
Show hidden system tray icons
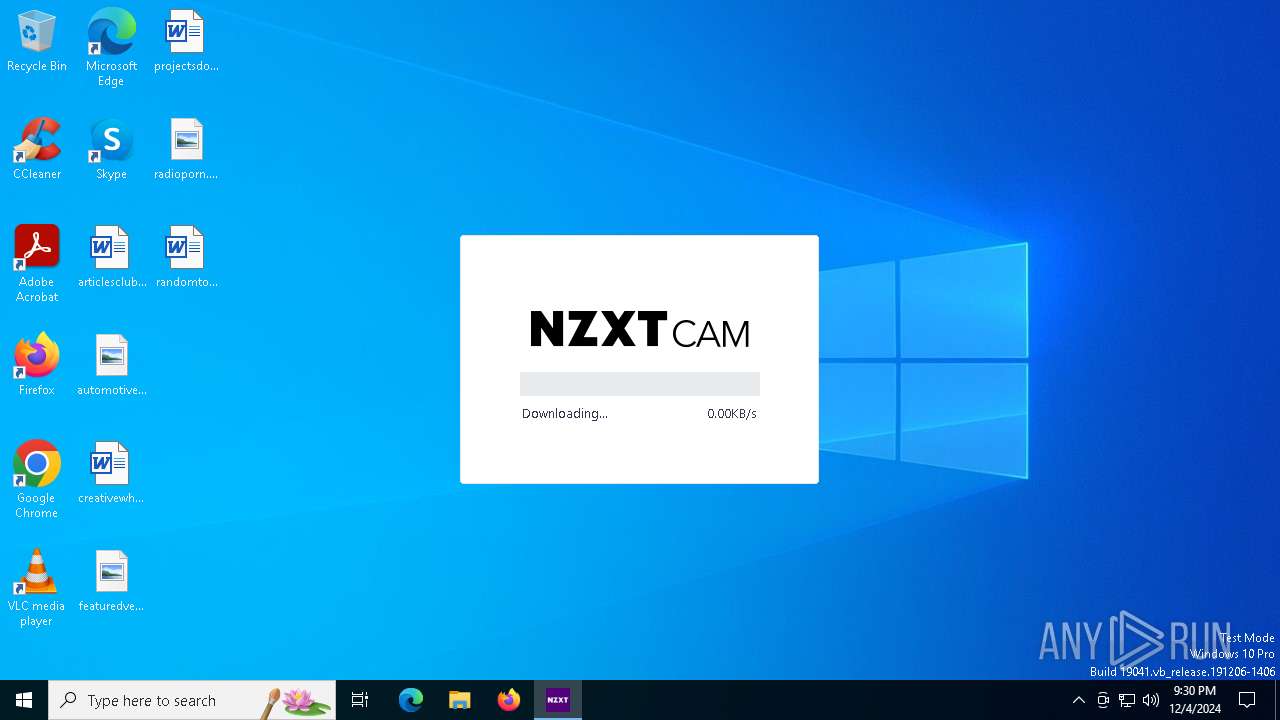pyautogui.click(x=1078, y=700)
